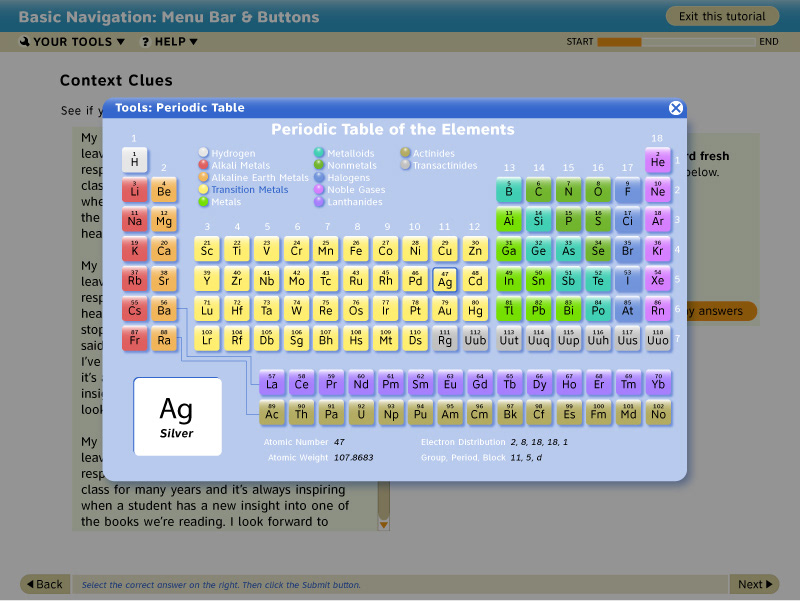Select the Uranium (U) element tile
Image resolution: width=800 pixels, height=601 pixels.
pos(361,413)
